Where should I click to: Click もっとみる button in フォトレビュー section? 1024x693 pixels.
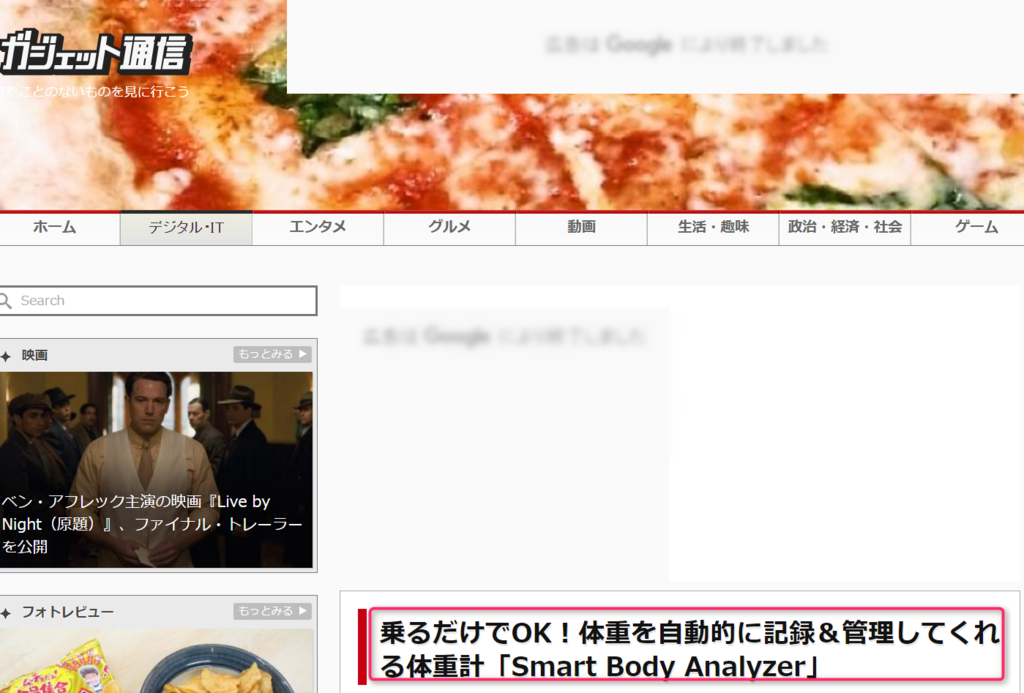click(x=272, y=611)
